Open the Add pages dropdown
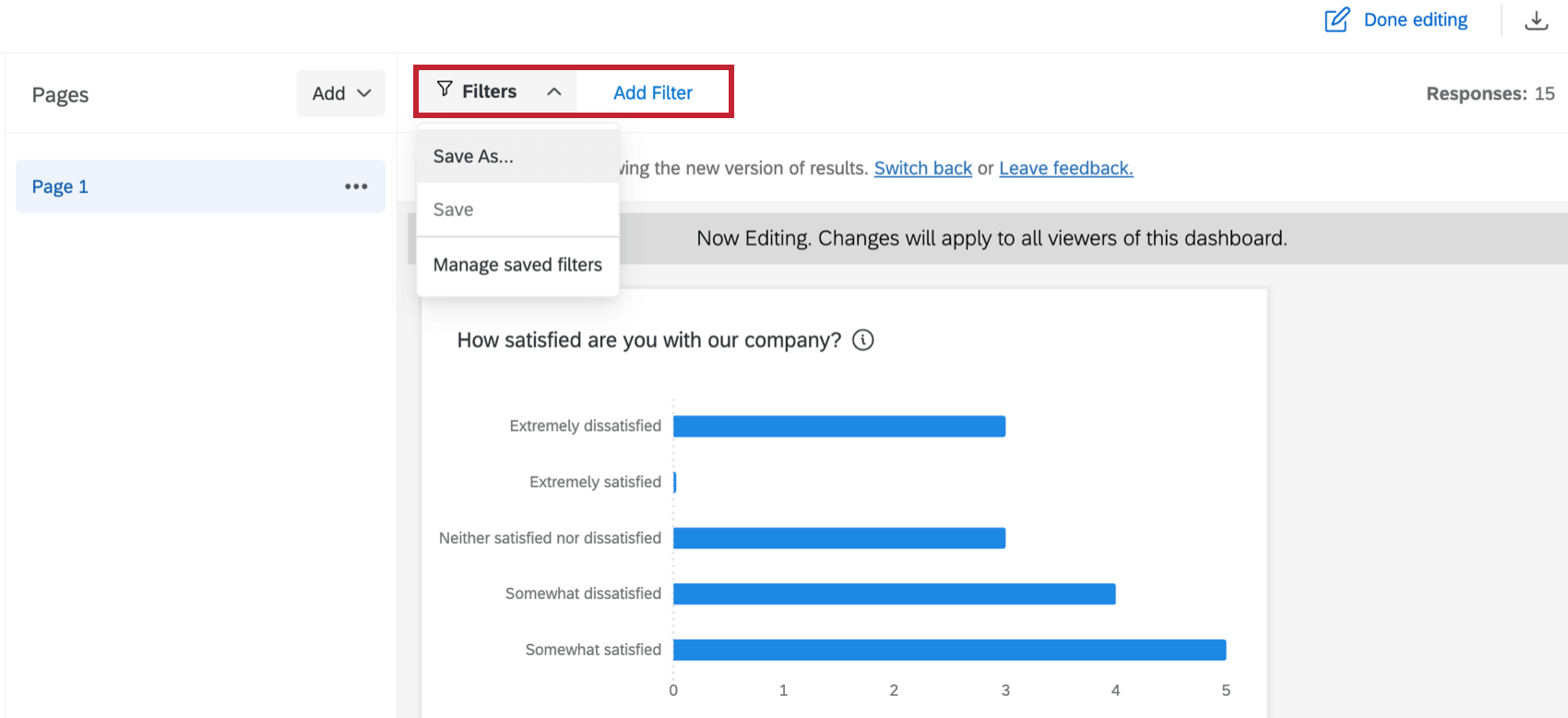The width and height of the screenshot is (1568, 718). coord(341,93)
